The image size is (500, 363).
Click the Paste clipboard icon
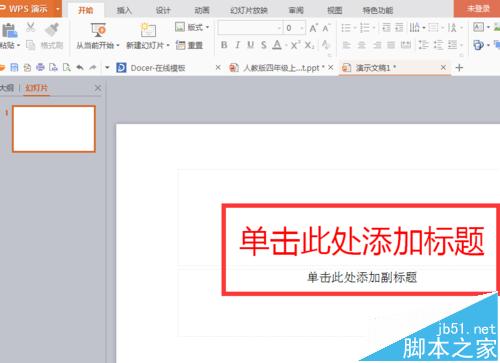click(10, 31)
